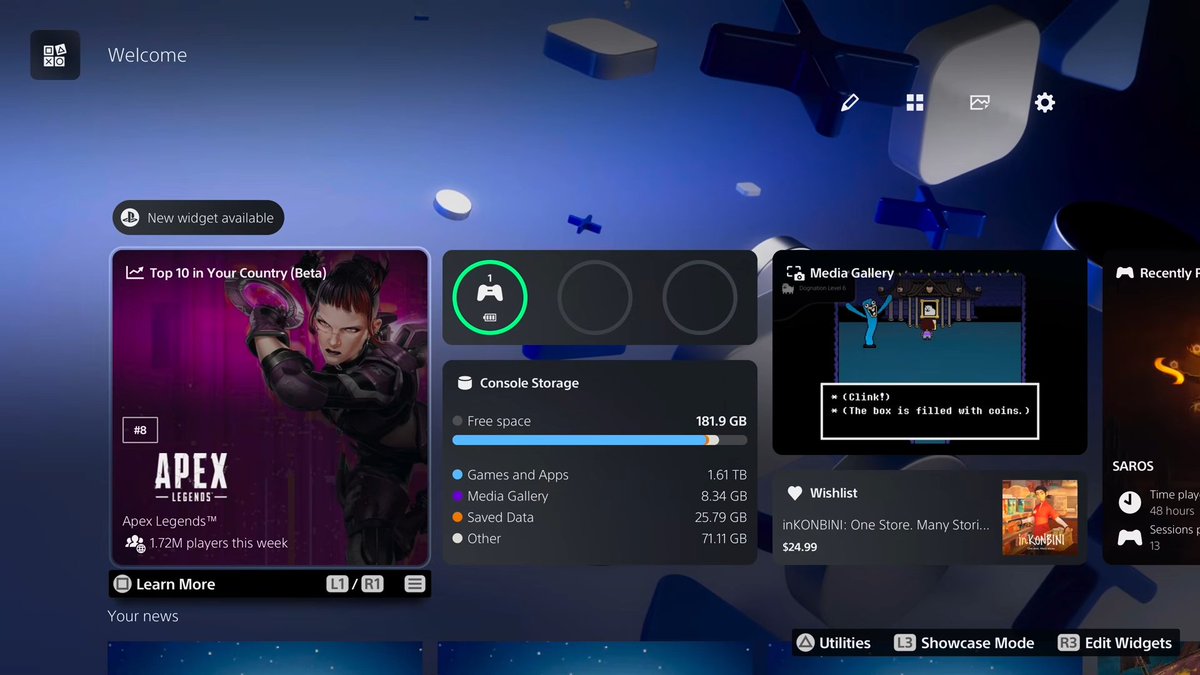1200x675 pixels.
Task: Open the Console Storage heading
Action: (x=529, y=383)
